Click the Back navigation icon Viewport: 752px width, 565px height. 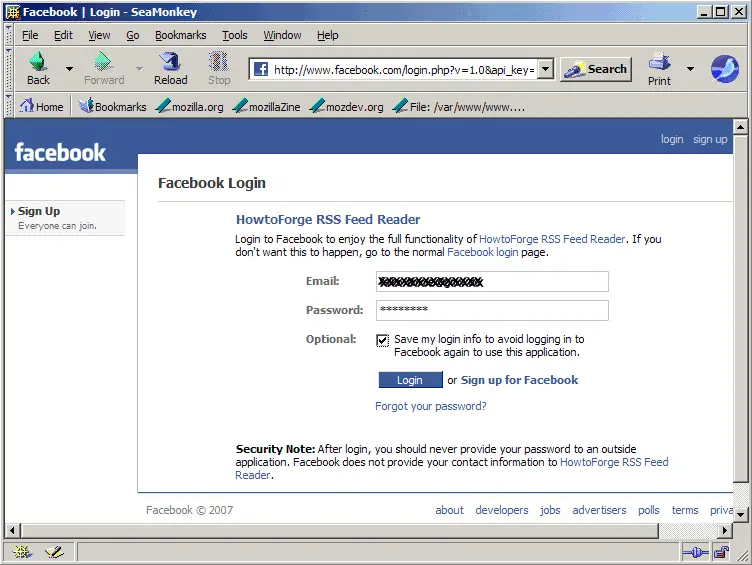38,61
